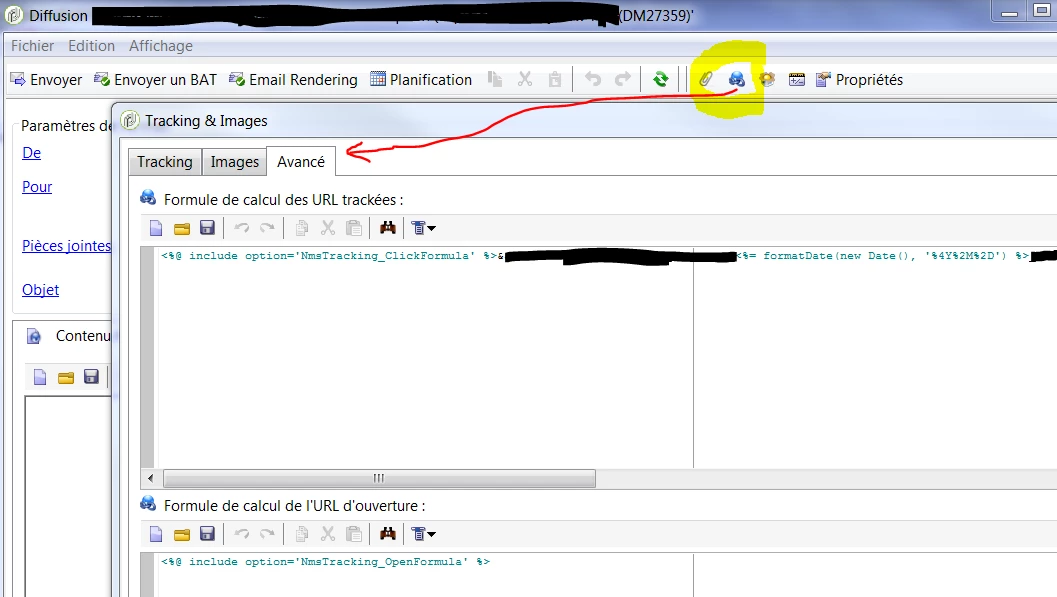Click Objet subject link
The image size is (1057, 597).
coord(40,290)
